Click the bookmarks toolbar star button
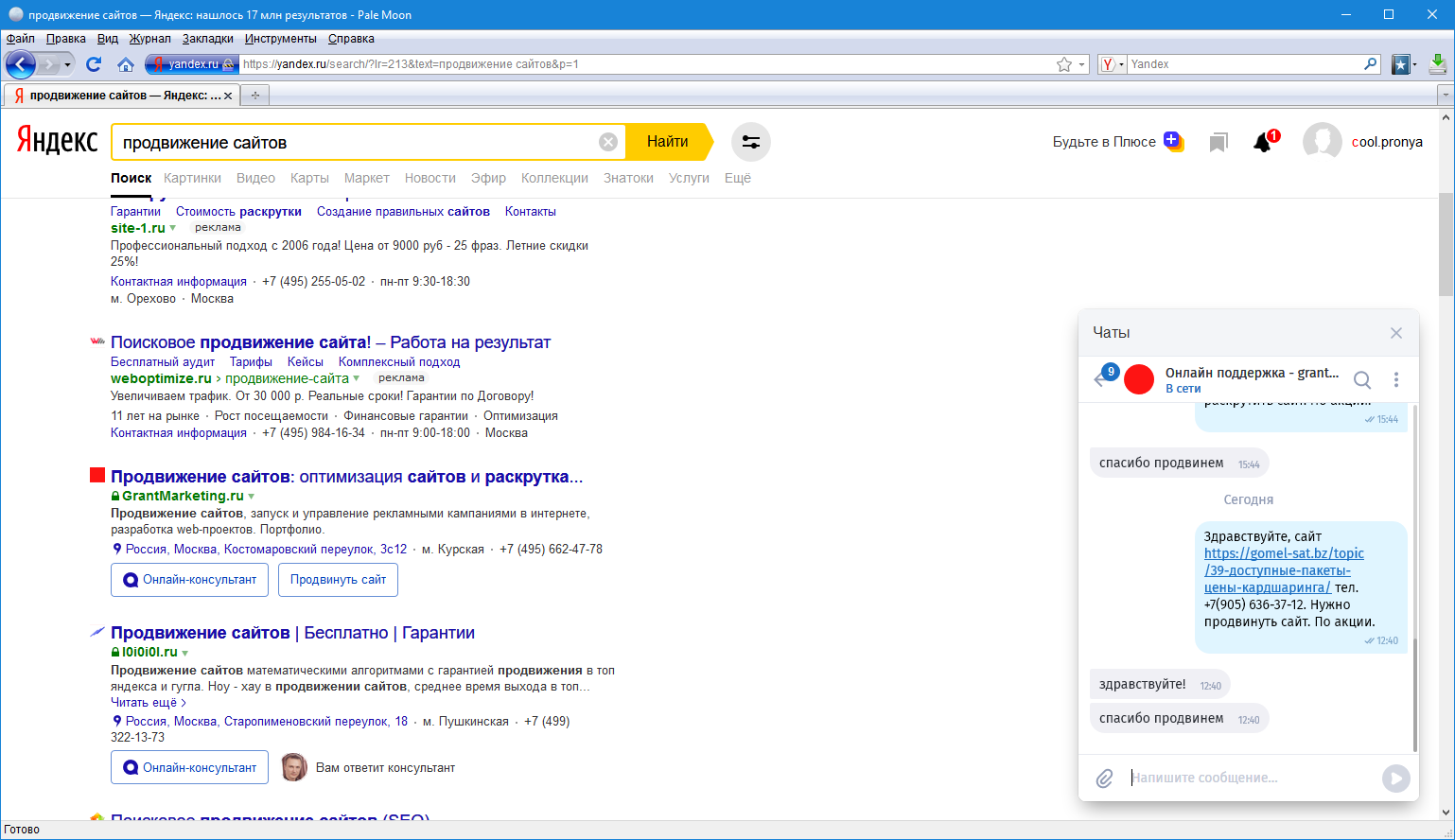 pos(1401,64)
